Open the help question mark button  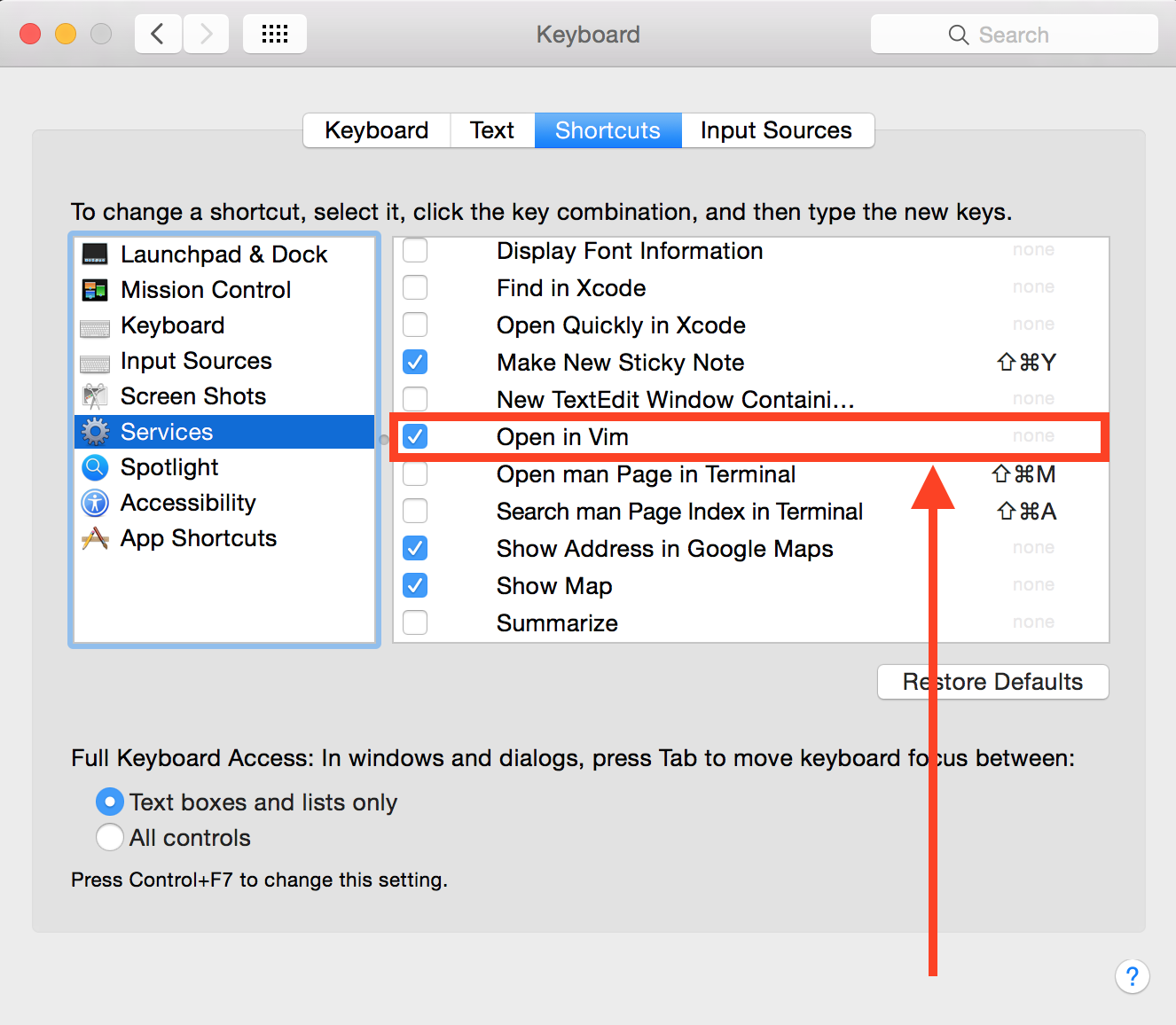tap(1132, 977)
